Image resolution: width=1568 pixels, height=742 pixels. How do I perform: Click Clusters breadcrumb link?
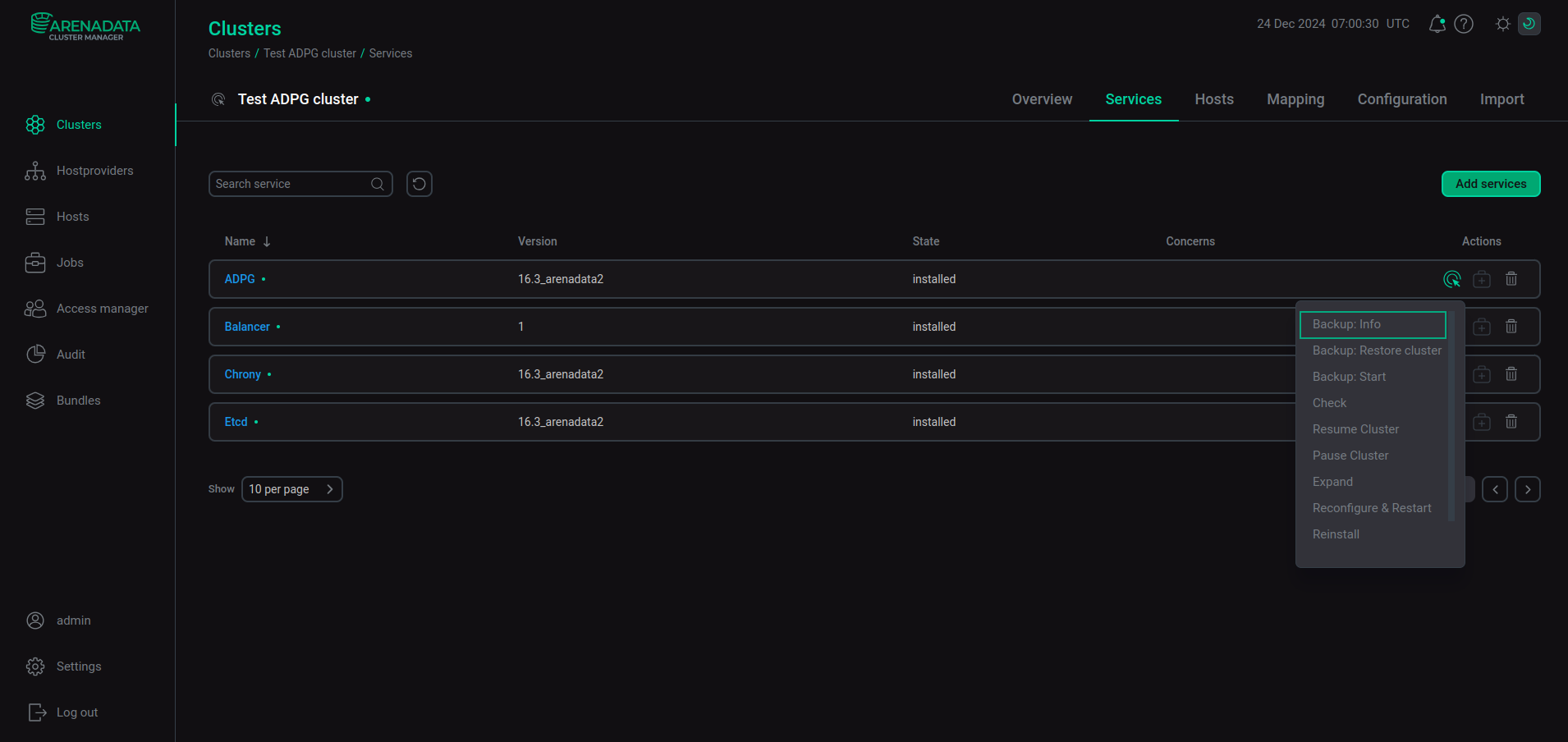pos(229,53)
